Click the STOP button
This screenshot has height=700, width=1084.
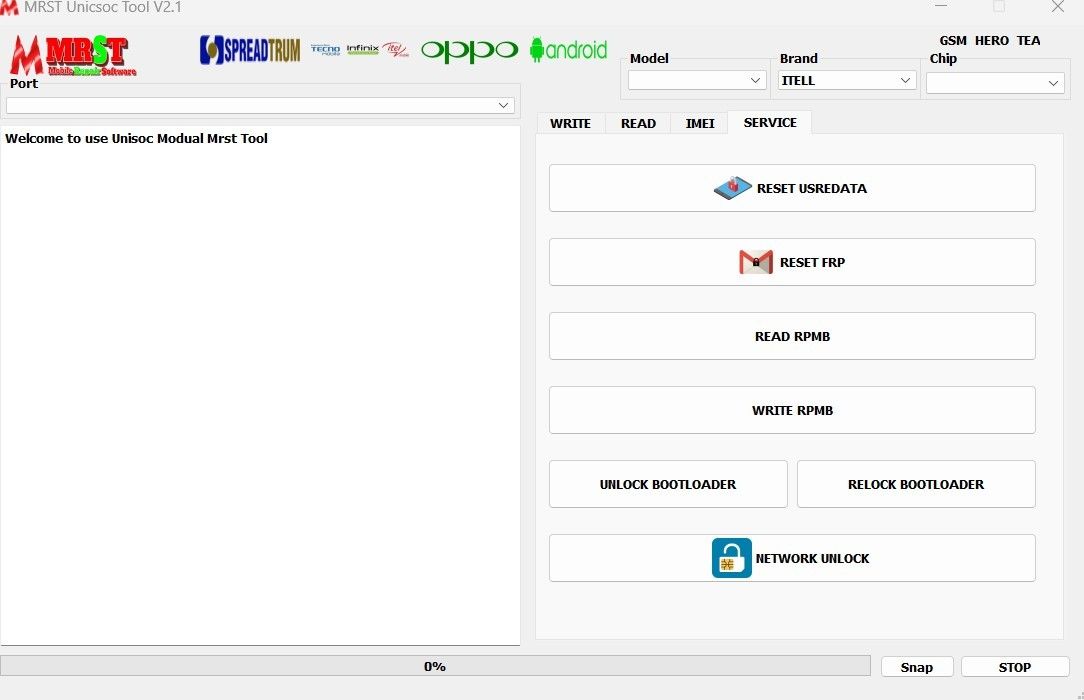click(x=1014, y=667)
